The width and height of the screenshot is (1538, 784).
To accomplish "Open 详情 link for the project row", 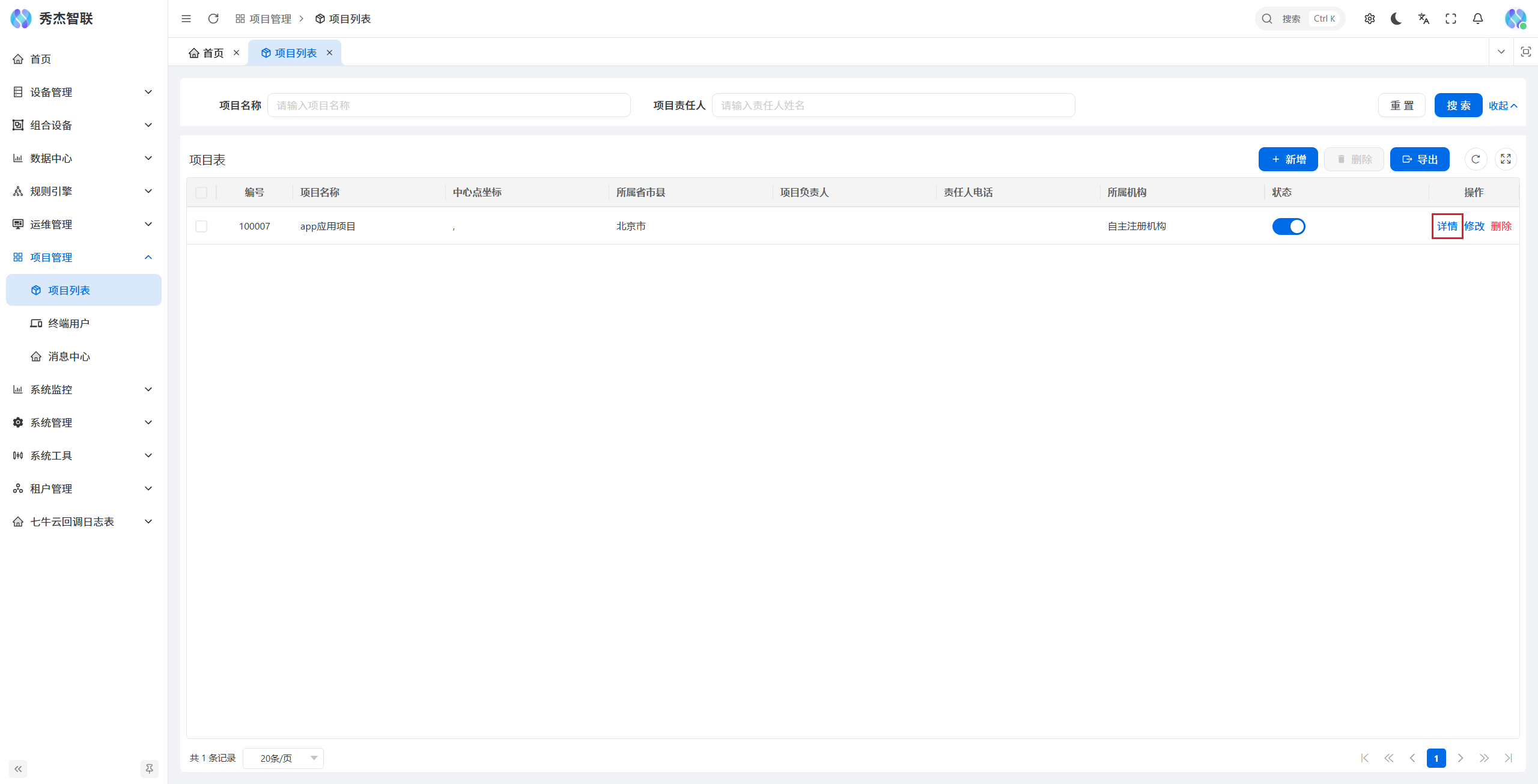I will pos(1447,226).
